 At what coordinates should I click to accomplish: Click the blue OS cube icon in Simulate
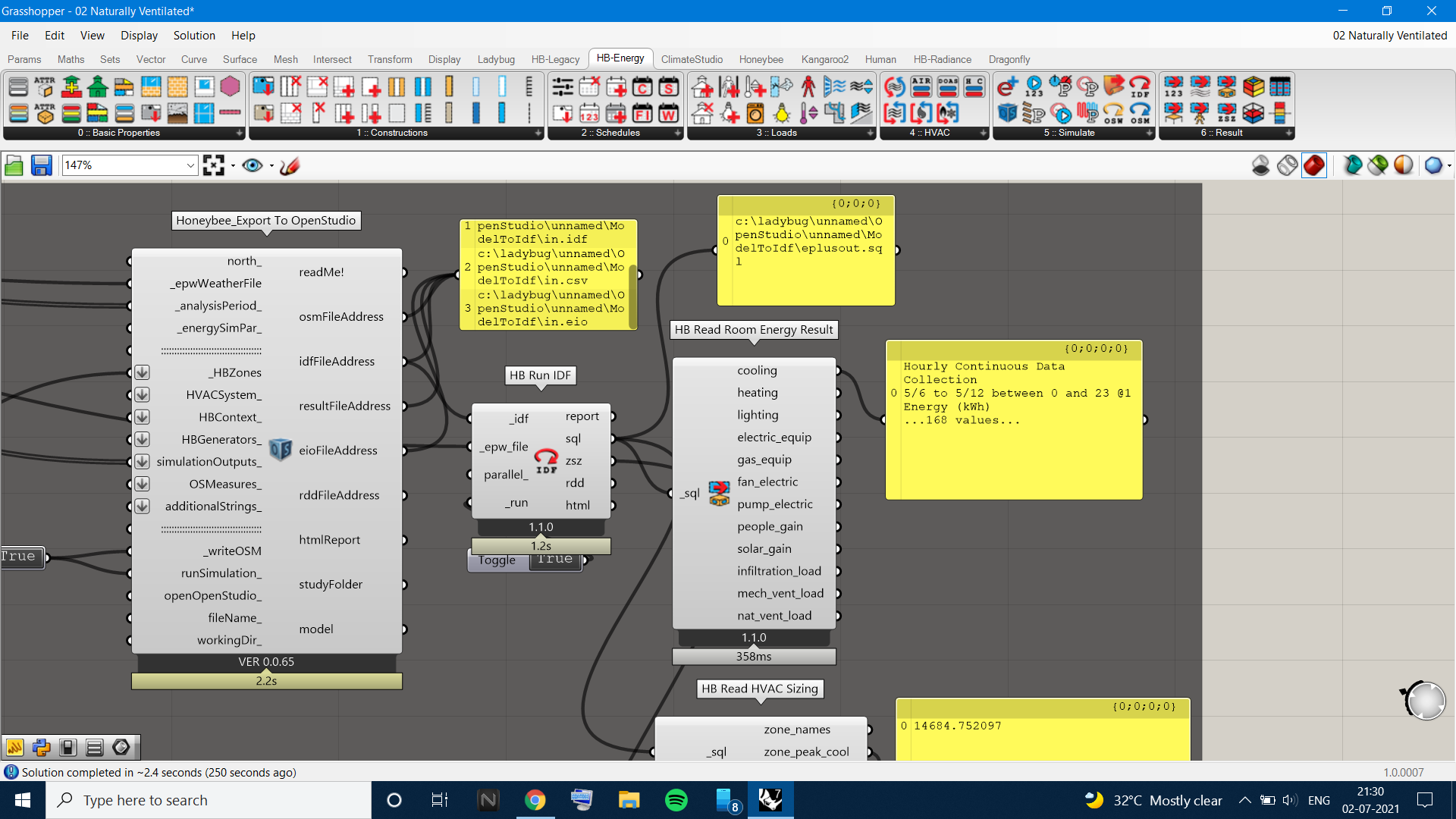[x=1007, y=114]
